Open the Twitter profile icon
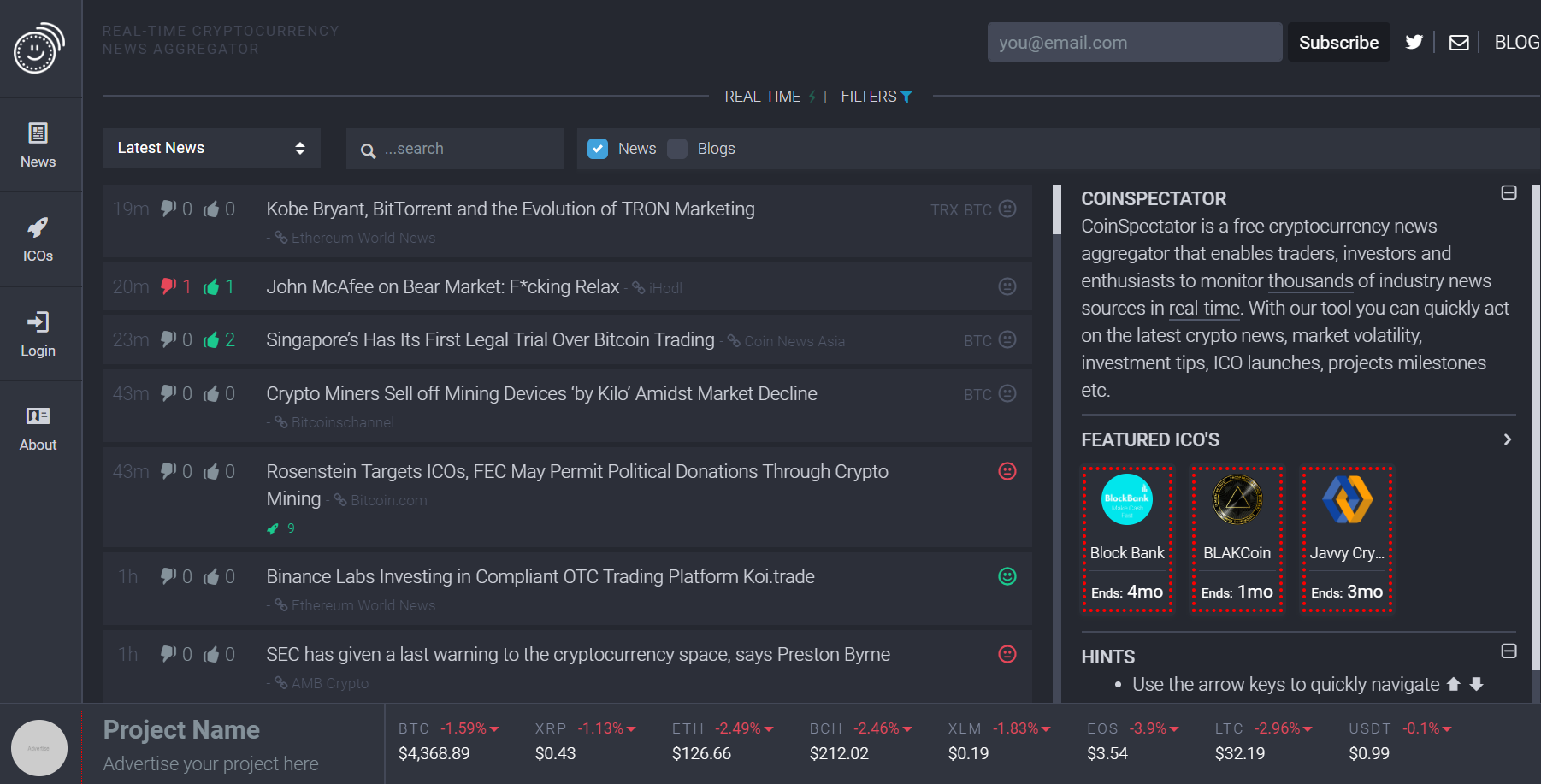The image size is (1541, 784). click(1414, 42)
